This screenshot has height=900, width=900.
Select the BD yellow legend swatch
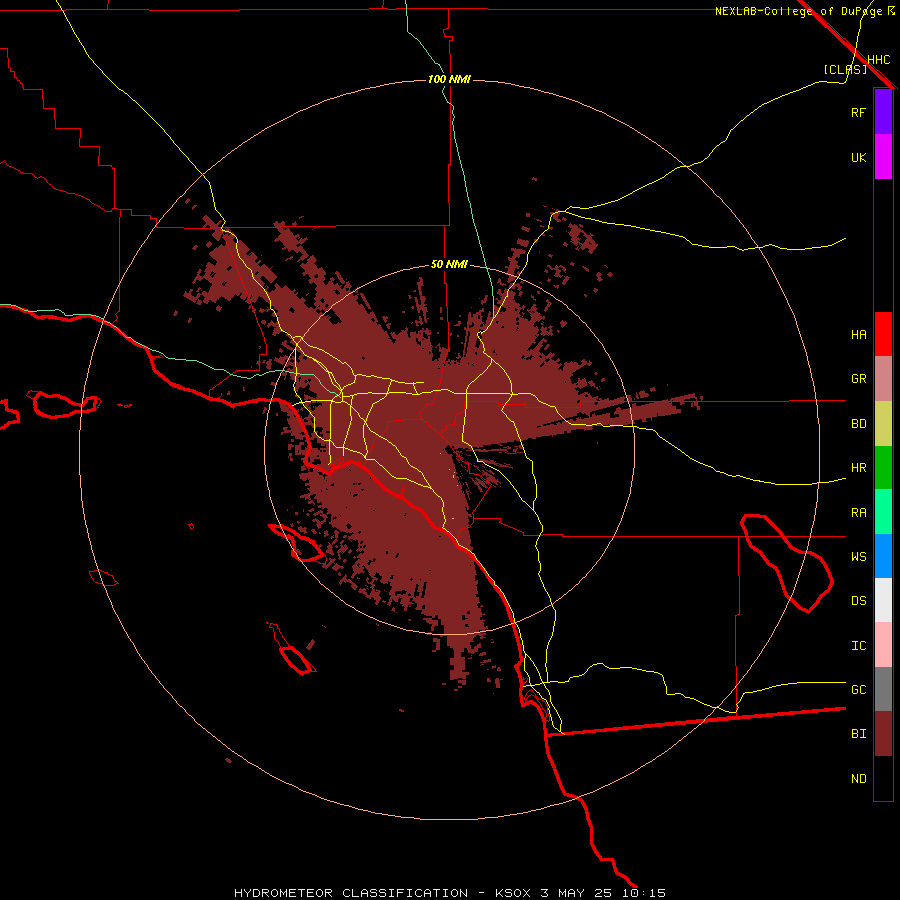point(883,424)
